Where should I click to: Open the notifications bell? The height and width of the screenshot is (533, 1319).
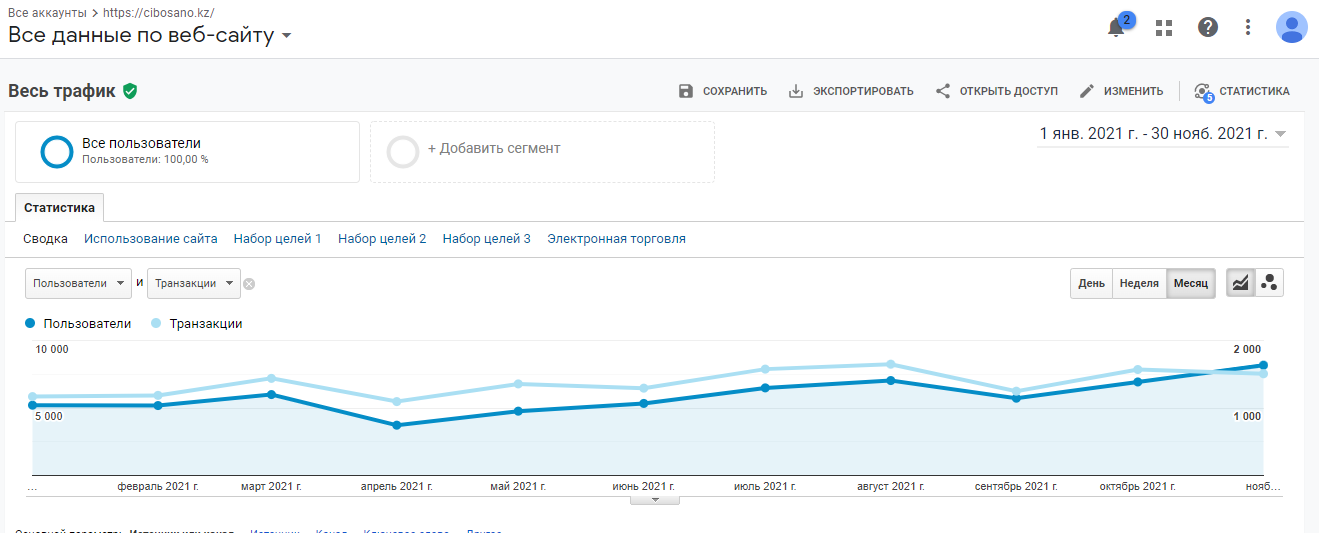1117,28
